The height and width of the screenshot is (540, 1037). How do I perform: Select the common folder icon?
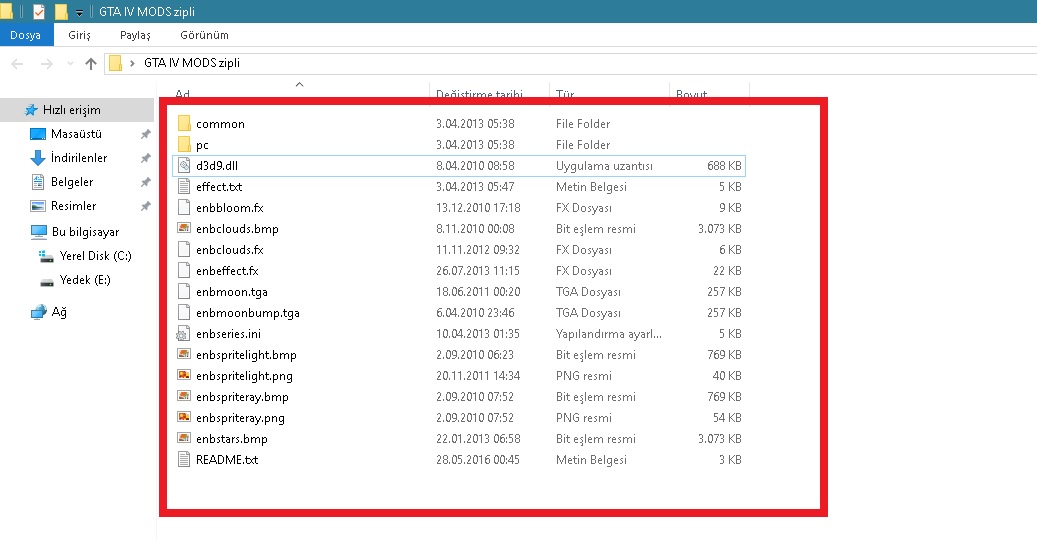coord(185,124)
